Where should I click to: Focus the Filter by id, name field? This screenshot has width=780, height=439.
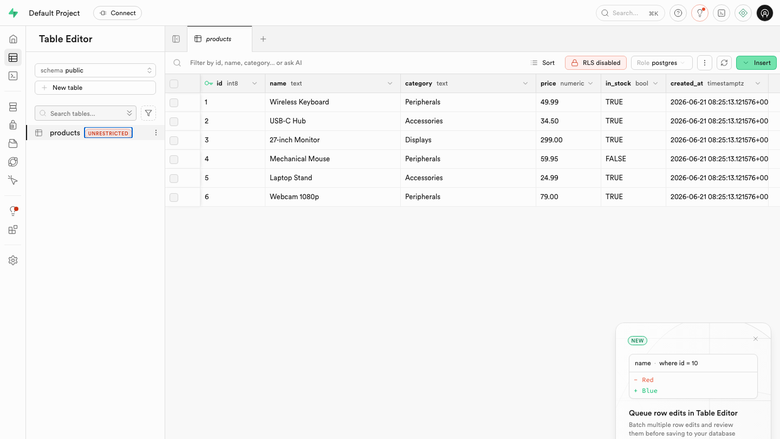point(348,63)
